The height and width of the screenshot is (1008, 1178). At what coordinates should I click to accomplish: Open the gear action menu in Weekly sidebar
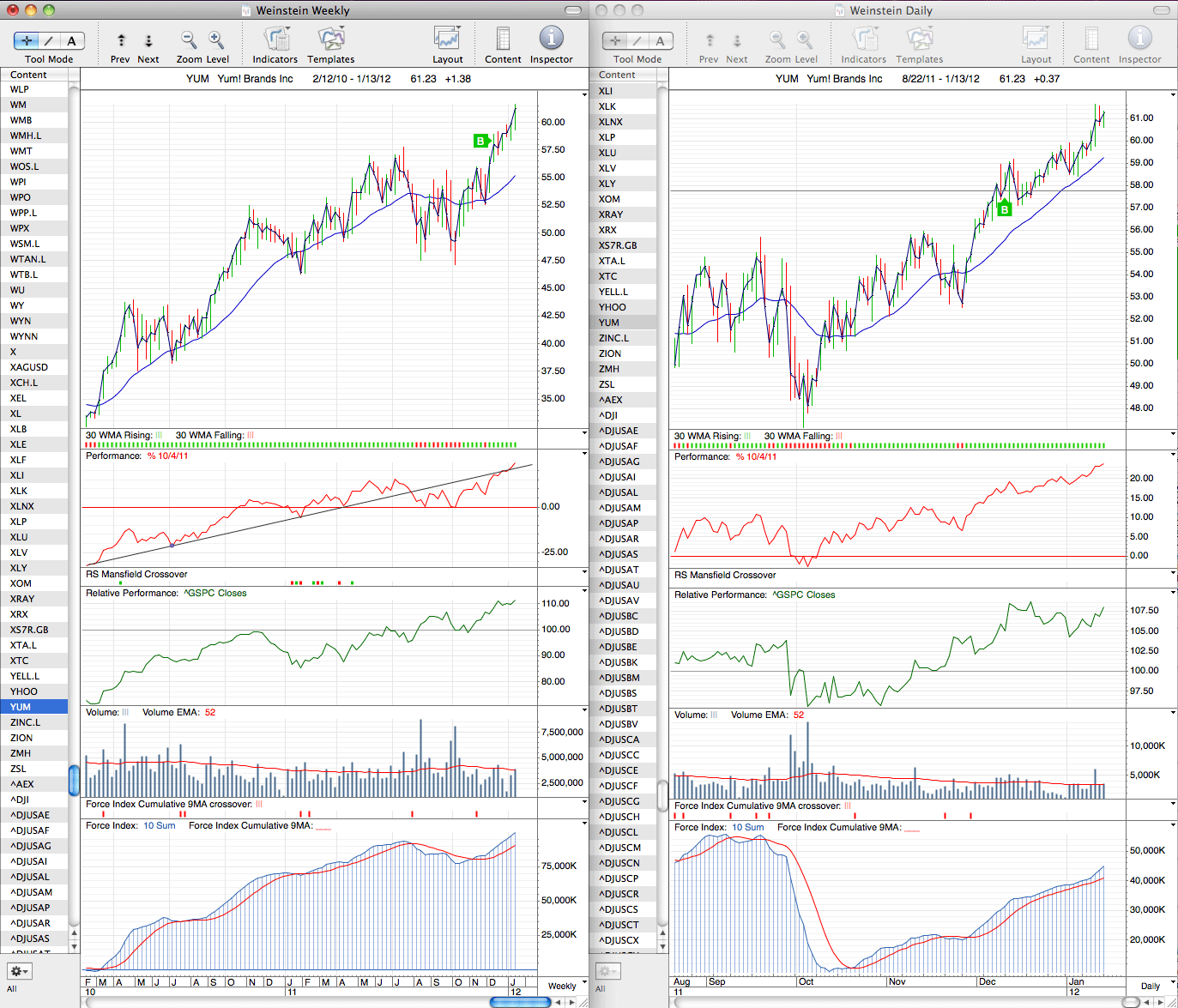point(19,971)
